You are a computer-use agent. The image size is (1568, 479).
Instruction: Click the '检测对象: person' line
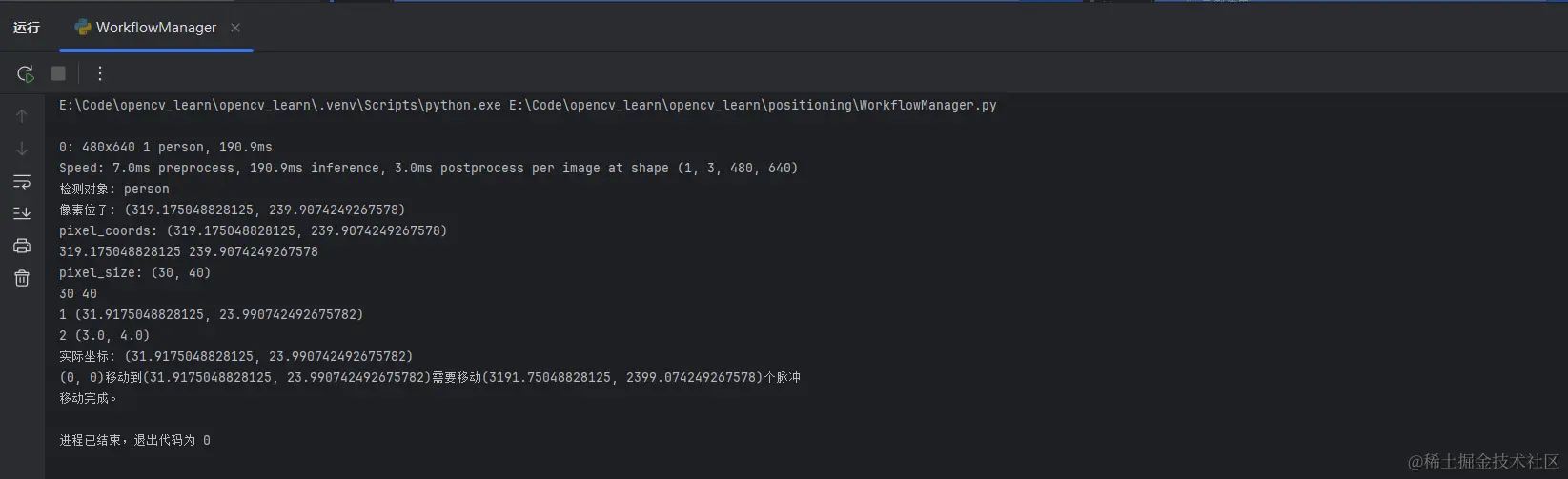pyautogui.click(x=114, y=189)
